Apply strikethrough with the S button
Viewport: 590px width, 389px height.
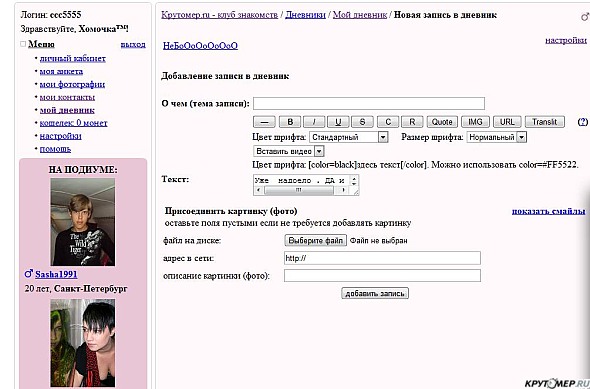(x=362, y=122)
